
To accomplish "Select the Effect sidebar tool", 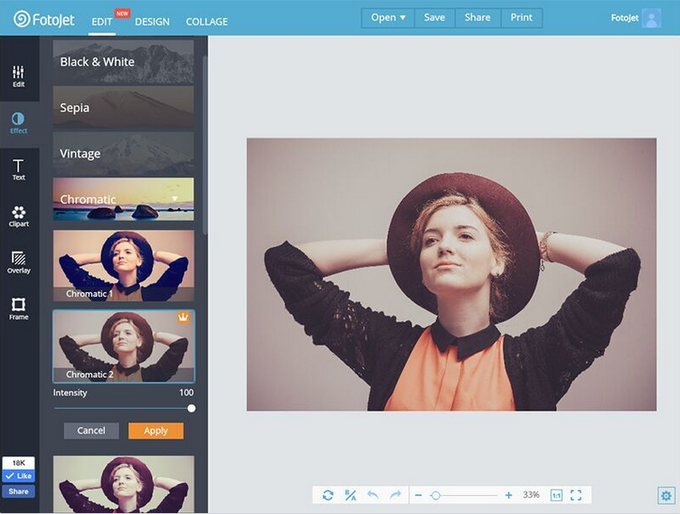I will 19,123.
